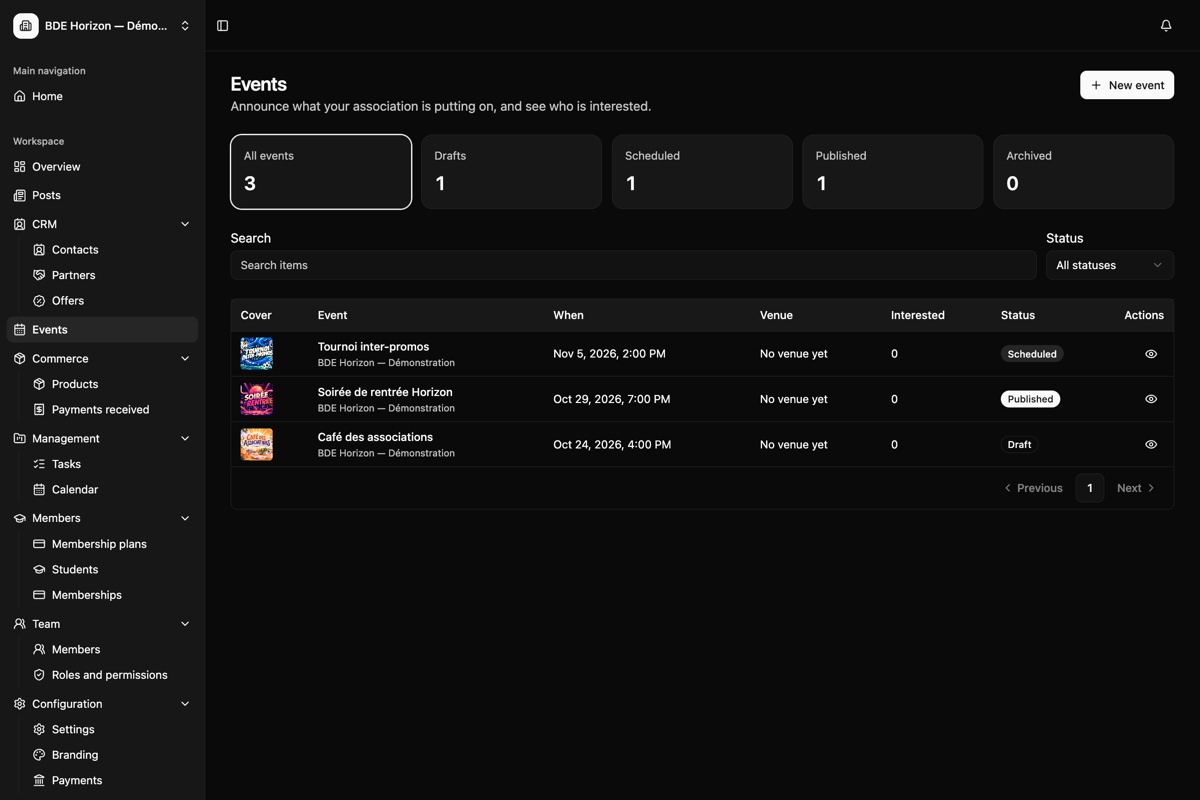Click the Products box icon

click(x=39, y=384)
